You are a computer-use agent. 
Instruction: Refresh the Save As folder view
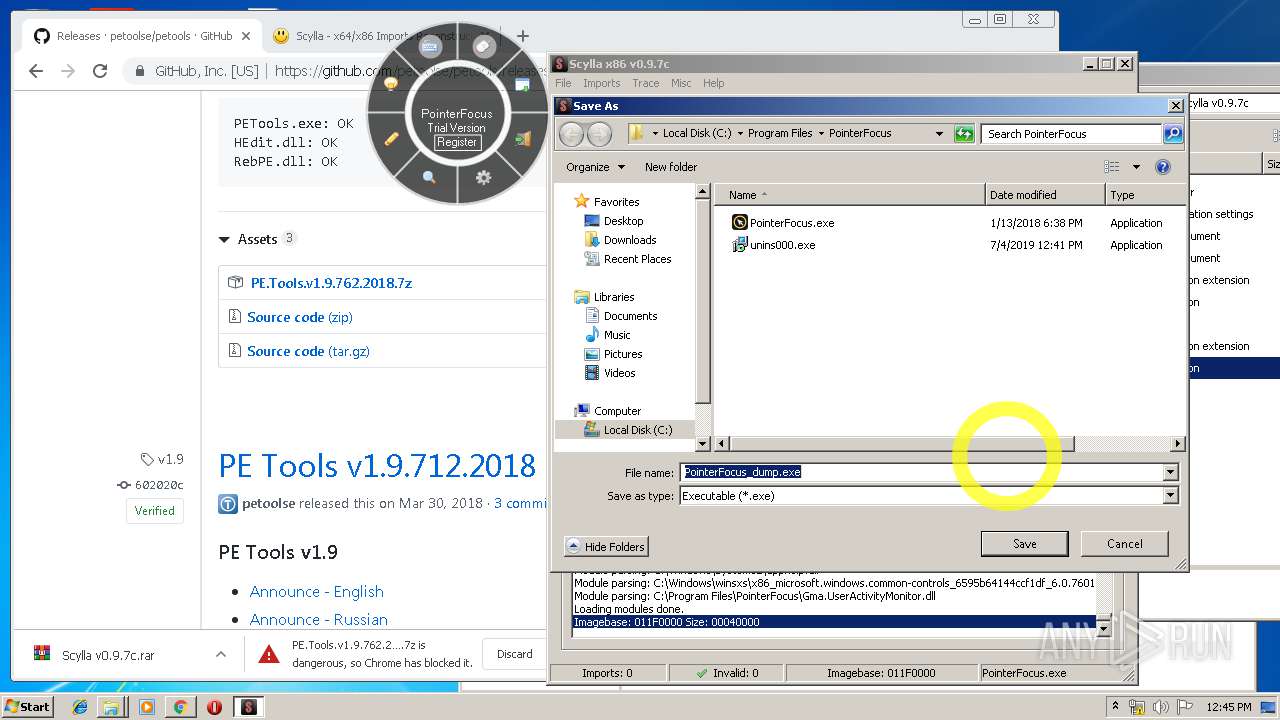coord(963,133)
